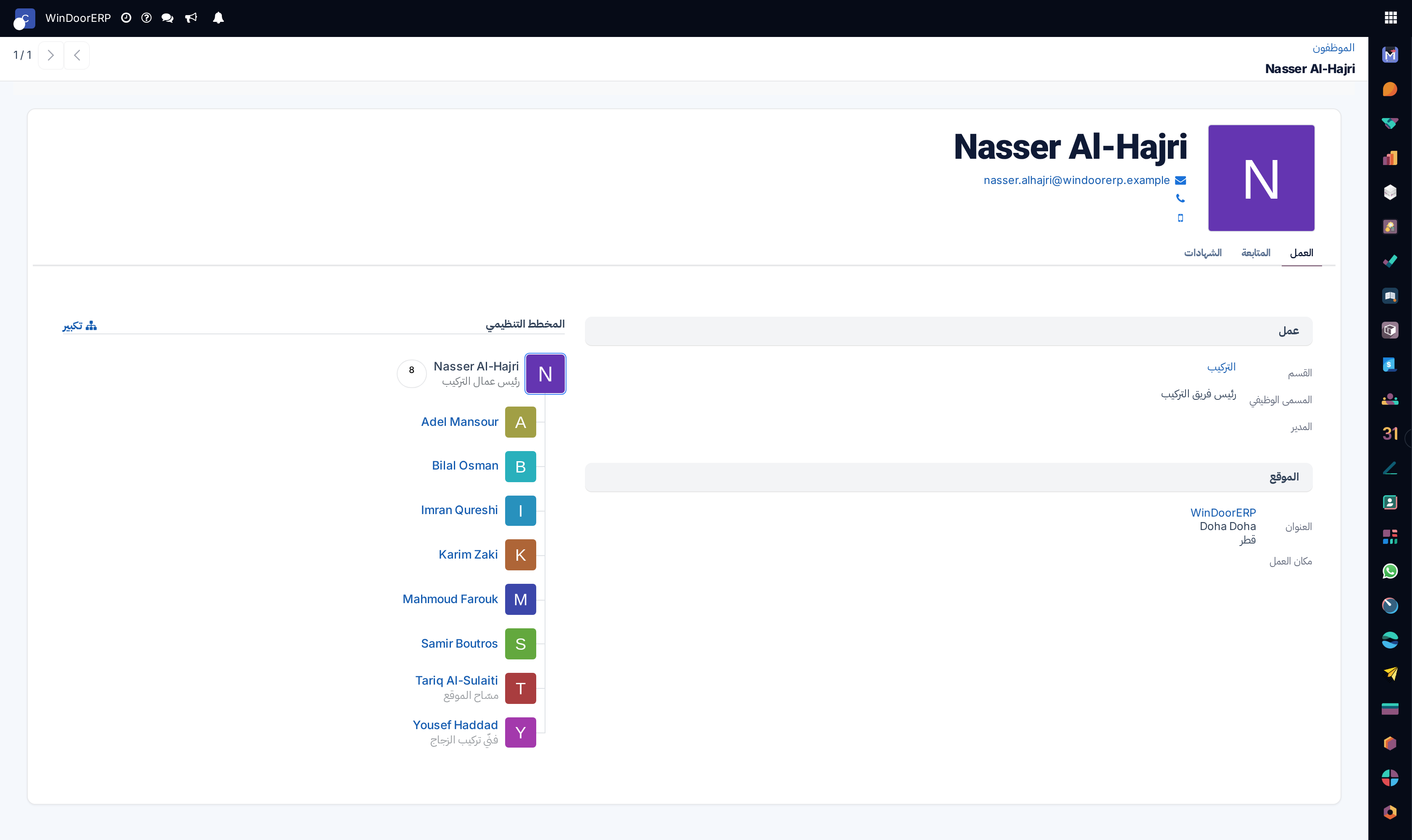The height and width of the screenshot is (840, 1412).
Task: Switch to the الشهادات tab
Action: 1203,253
